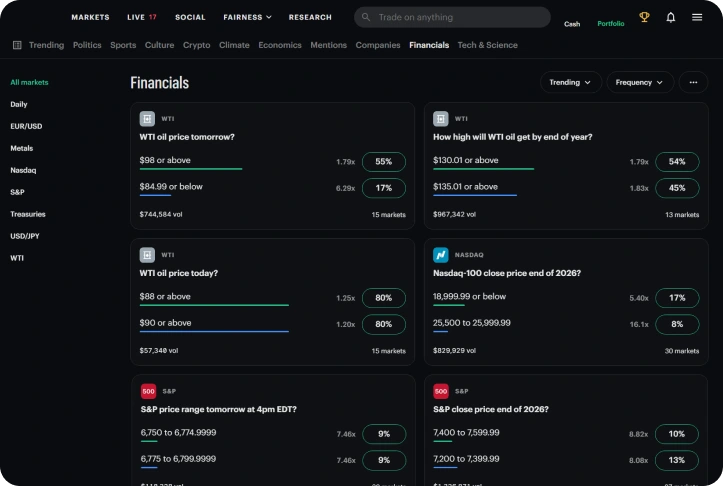This screenshot has height=486, width=723.
Task: Click S&P 500 badge on 'S&P close price end of 2026' card
Action: (x=441, y=391)
